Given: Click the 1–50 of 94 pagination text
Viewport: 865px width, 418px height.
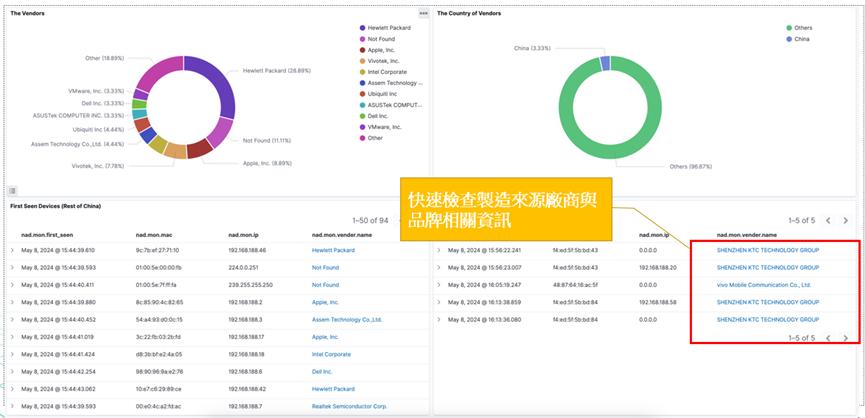Looking at the screenshot, I should point(370,221).
